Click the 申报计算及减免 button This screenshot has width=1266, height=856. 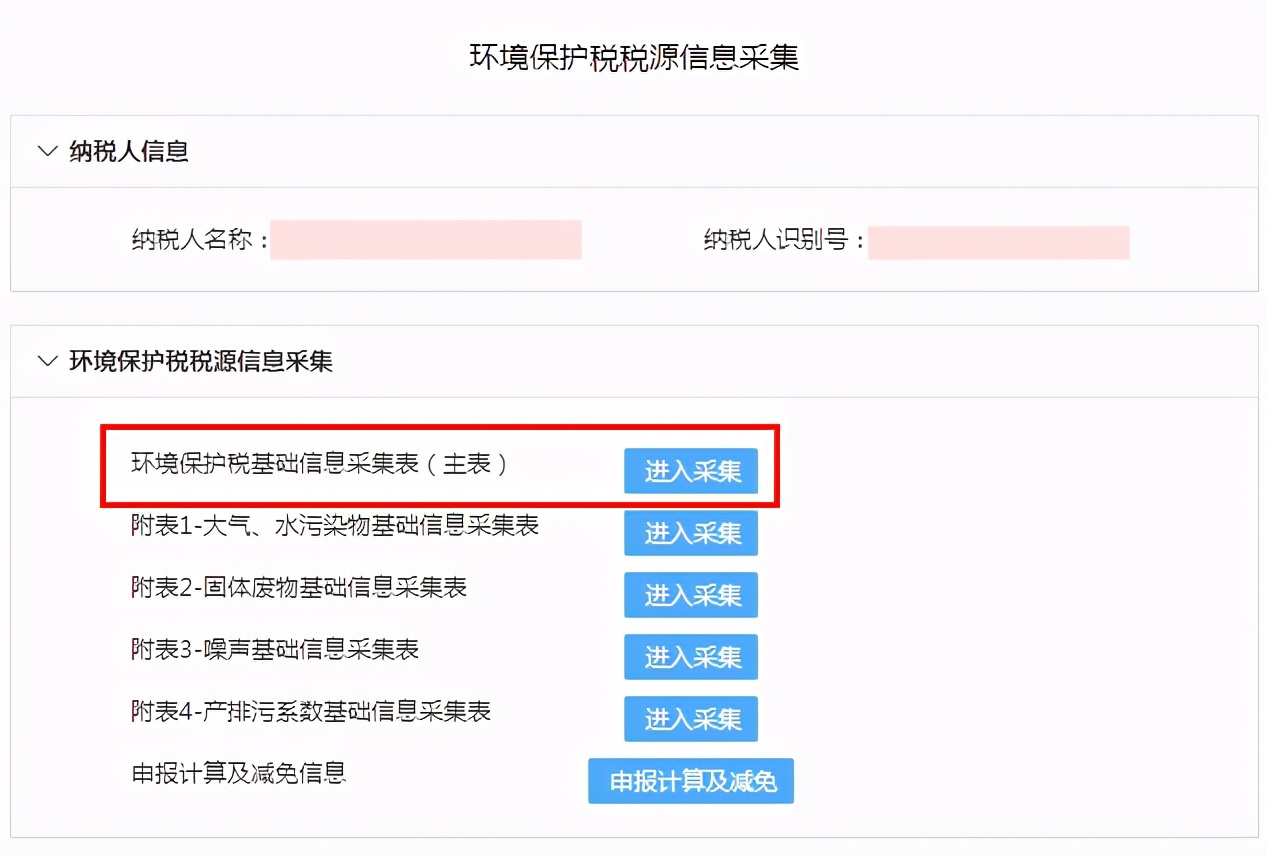691,782
